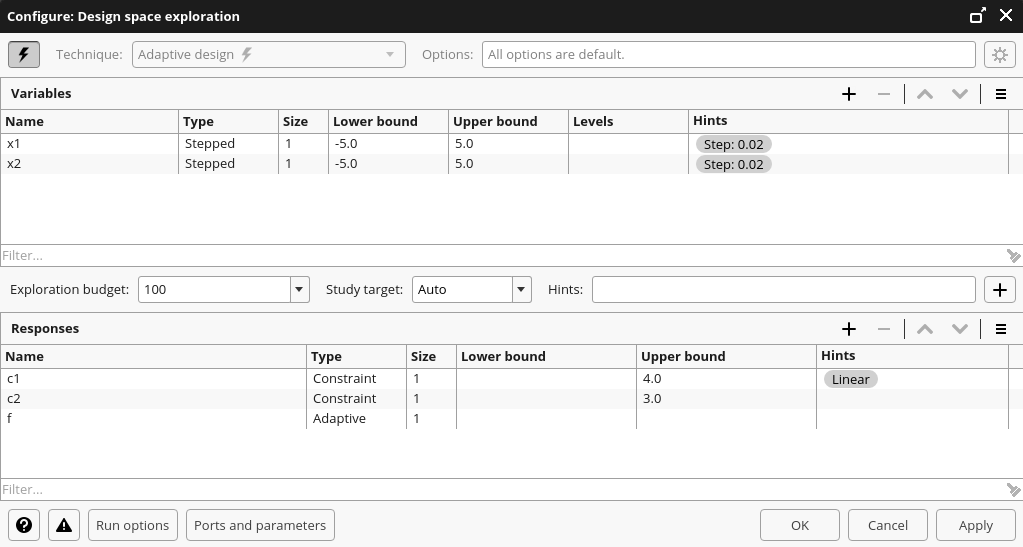This screenshot has height=547, width=1023.
Task: Click the study Hints input field
Action: pos(784,289)
